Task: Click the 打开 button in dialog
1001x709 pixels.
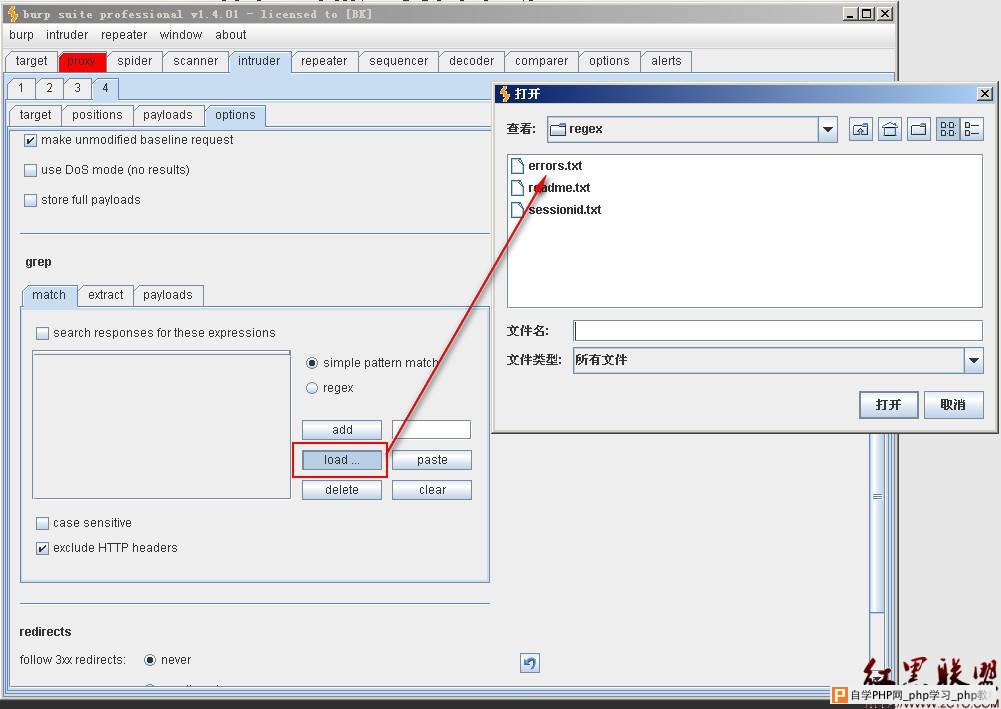Action: point(889,405)
